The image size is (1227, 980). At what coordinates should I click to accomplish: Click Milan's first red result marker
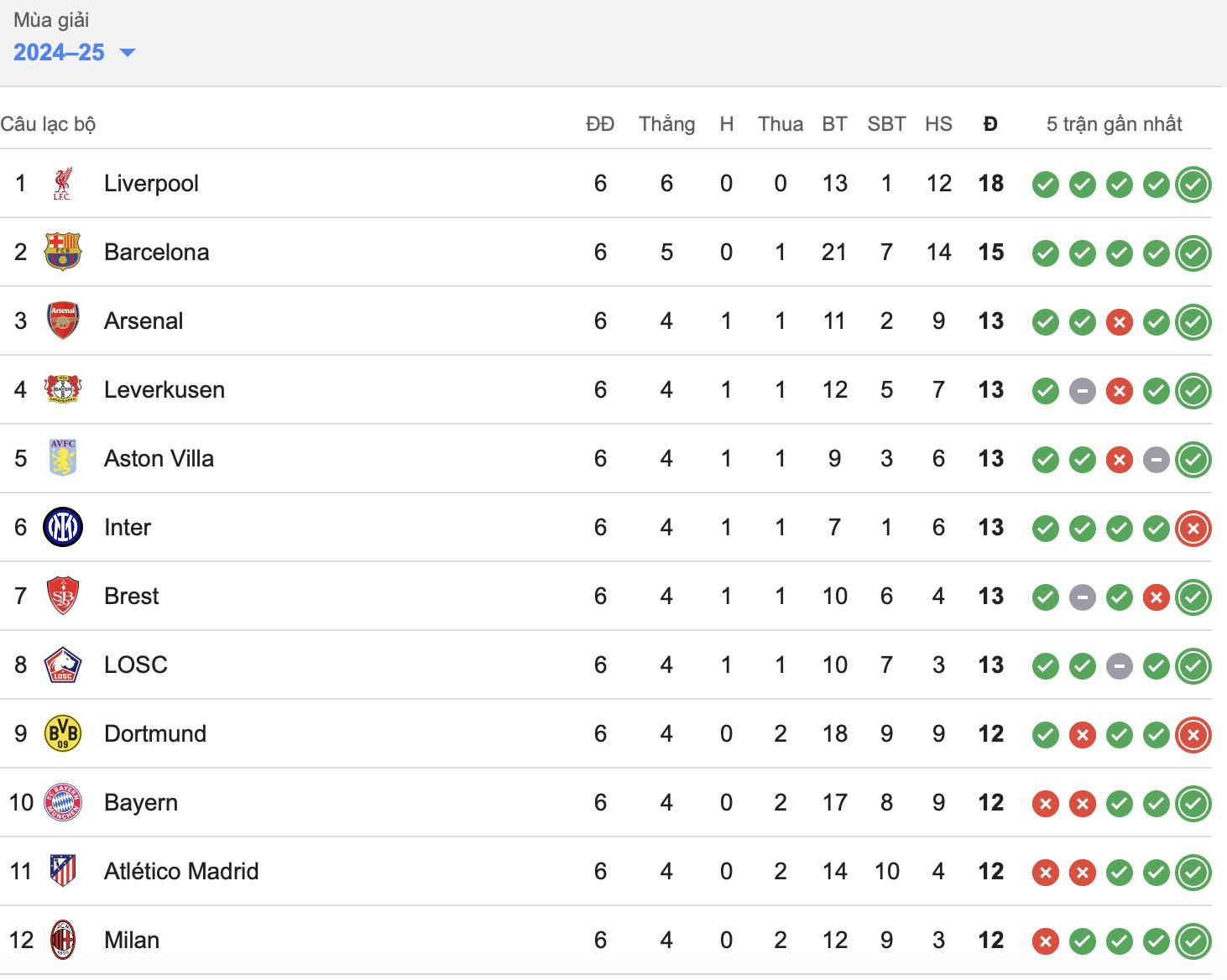point(1045,940)
